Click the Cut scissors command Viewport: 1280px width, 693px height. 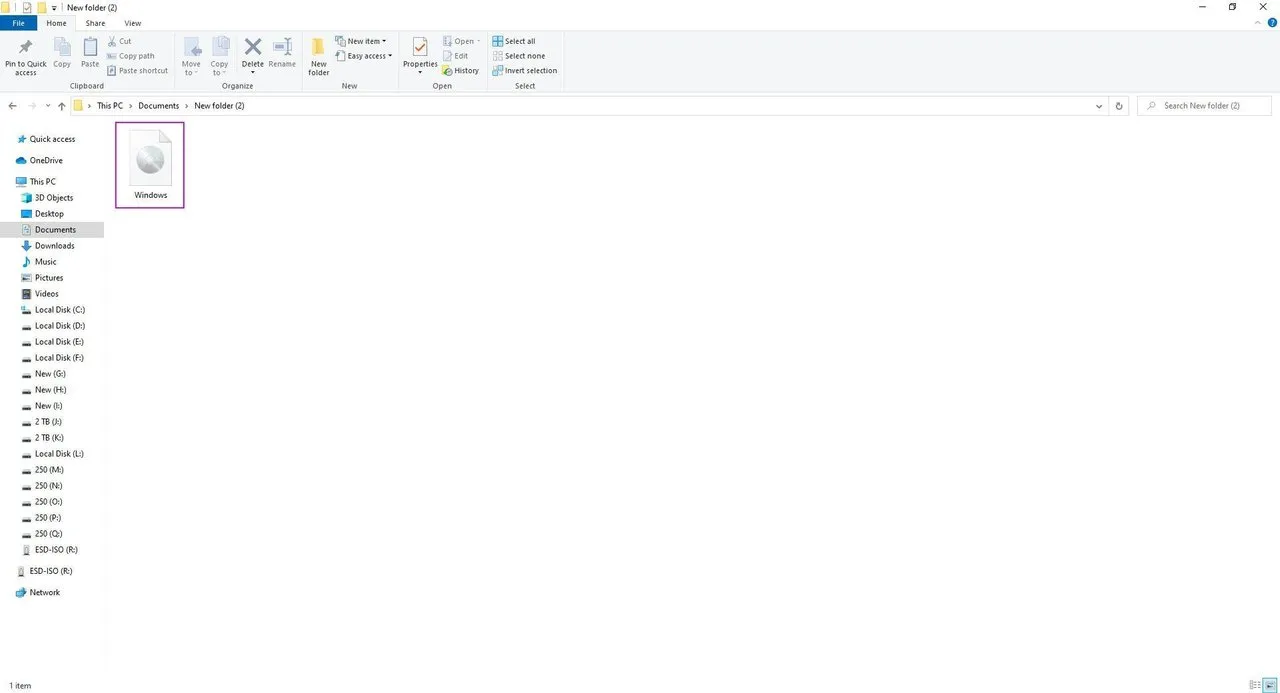click(x=119, y=41)
